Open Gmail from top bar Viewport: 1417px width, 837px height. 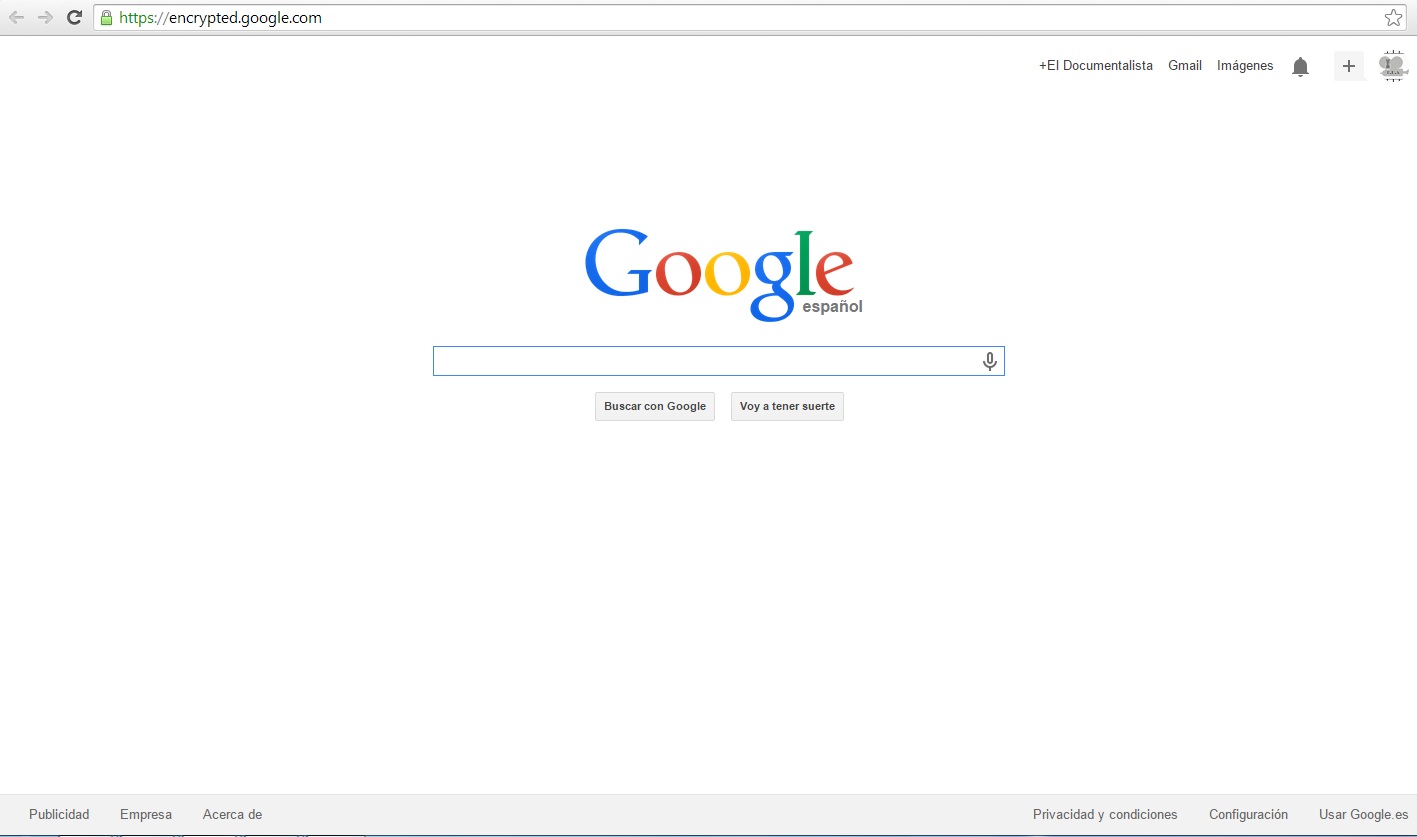click(x=1185, y=66)
